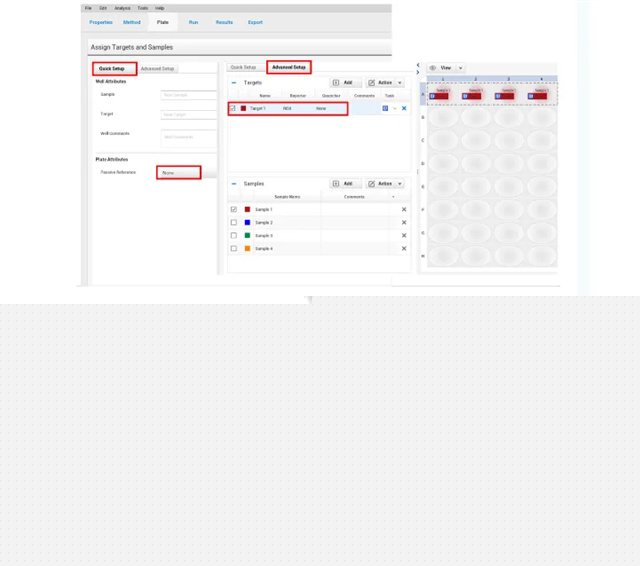This screenshot has width=640, height=566.
Task: Uncheck the Target 1 checkbox
Action: click(234, 108)
